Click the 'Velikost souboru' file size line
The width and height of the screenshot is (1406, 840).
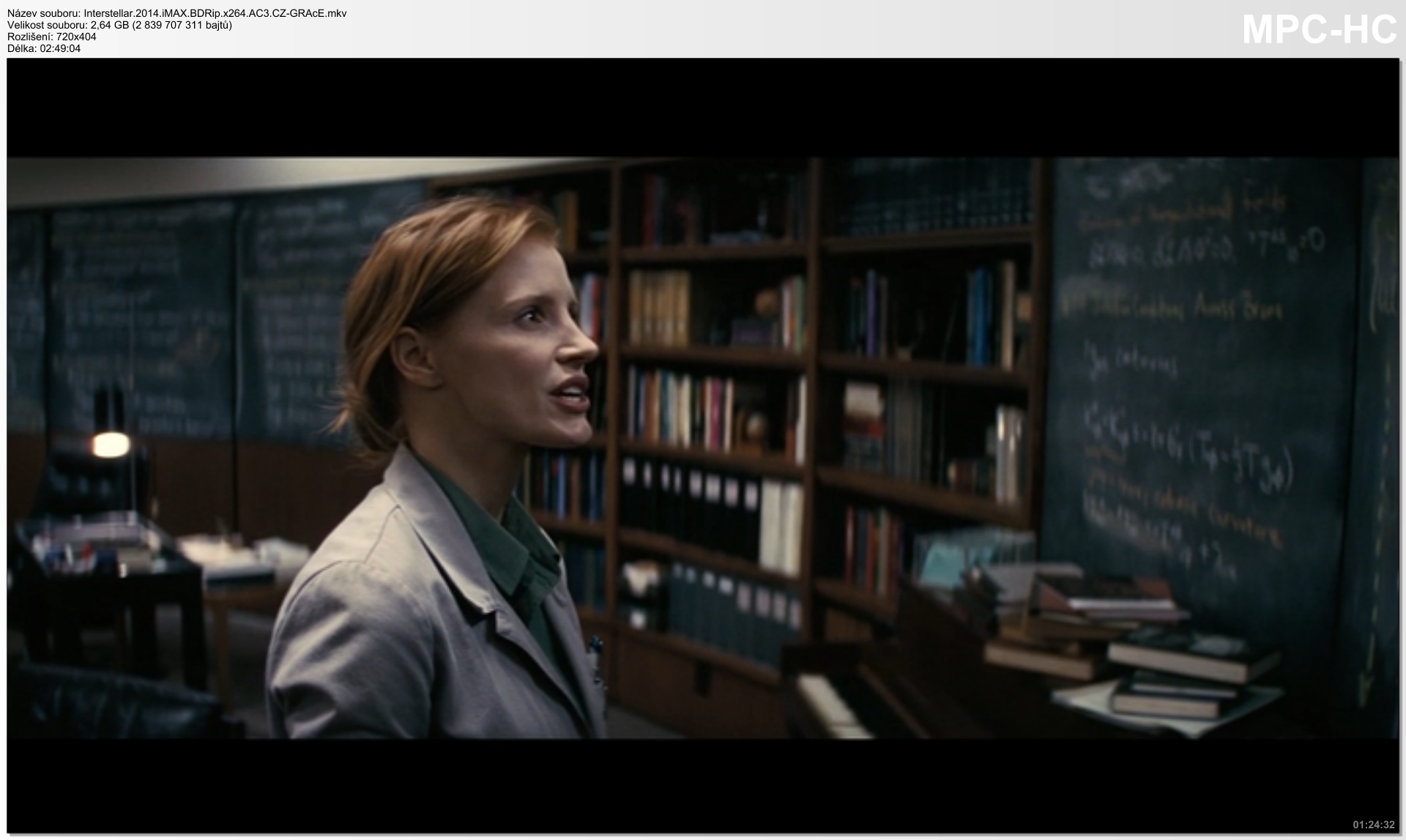click(x=119, y=25)
